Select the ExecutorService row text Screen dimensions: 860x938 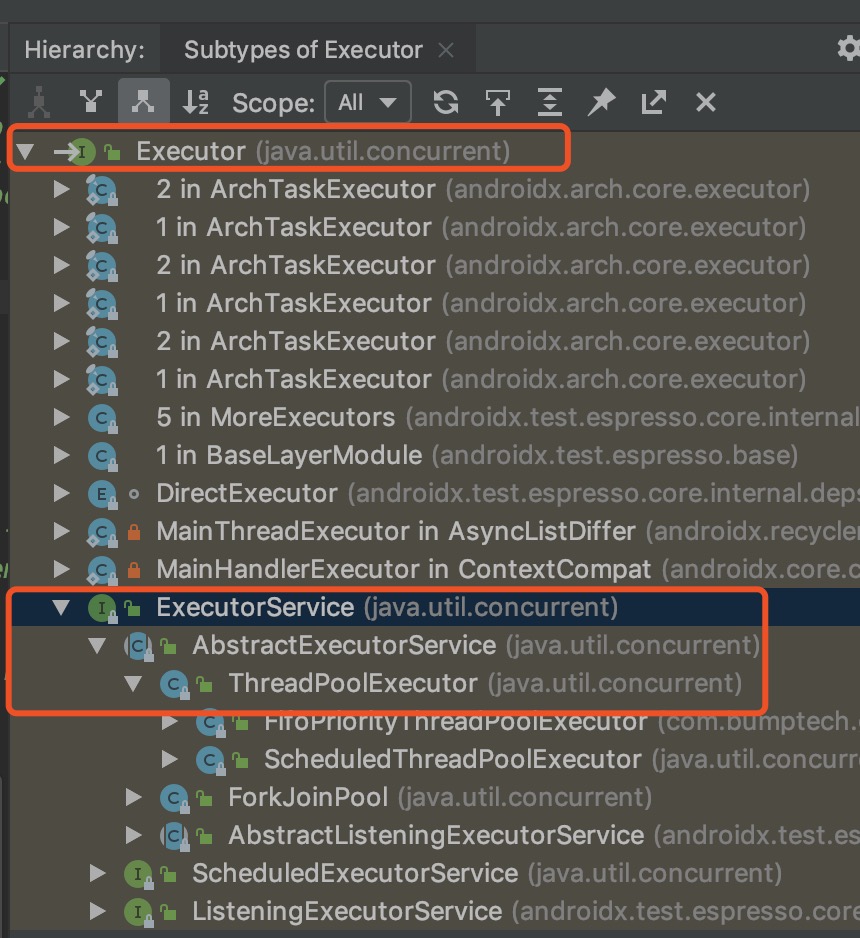click(x=386, y=607)
